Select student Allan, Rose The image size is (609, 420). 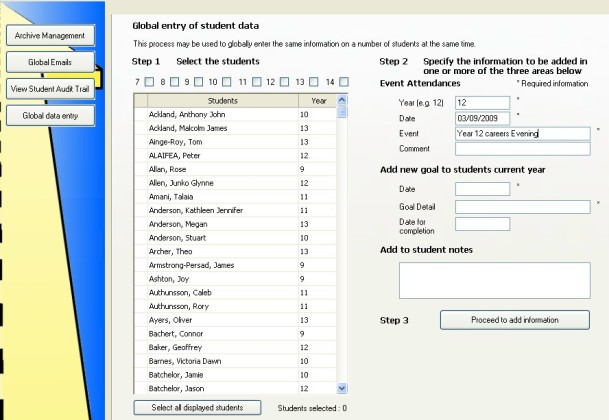[235, 169]
